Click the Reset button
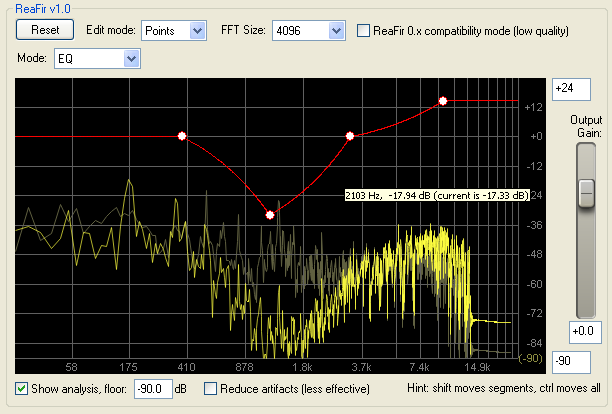This screenshot has height=414, width=612. click(44, 31)
